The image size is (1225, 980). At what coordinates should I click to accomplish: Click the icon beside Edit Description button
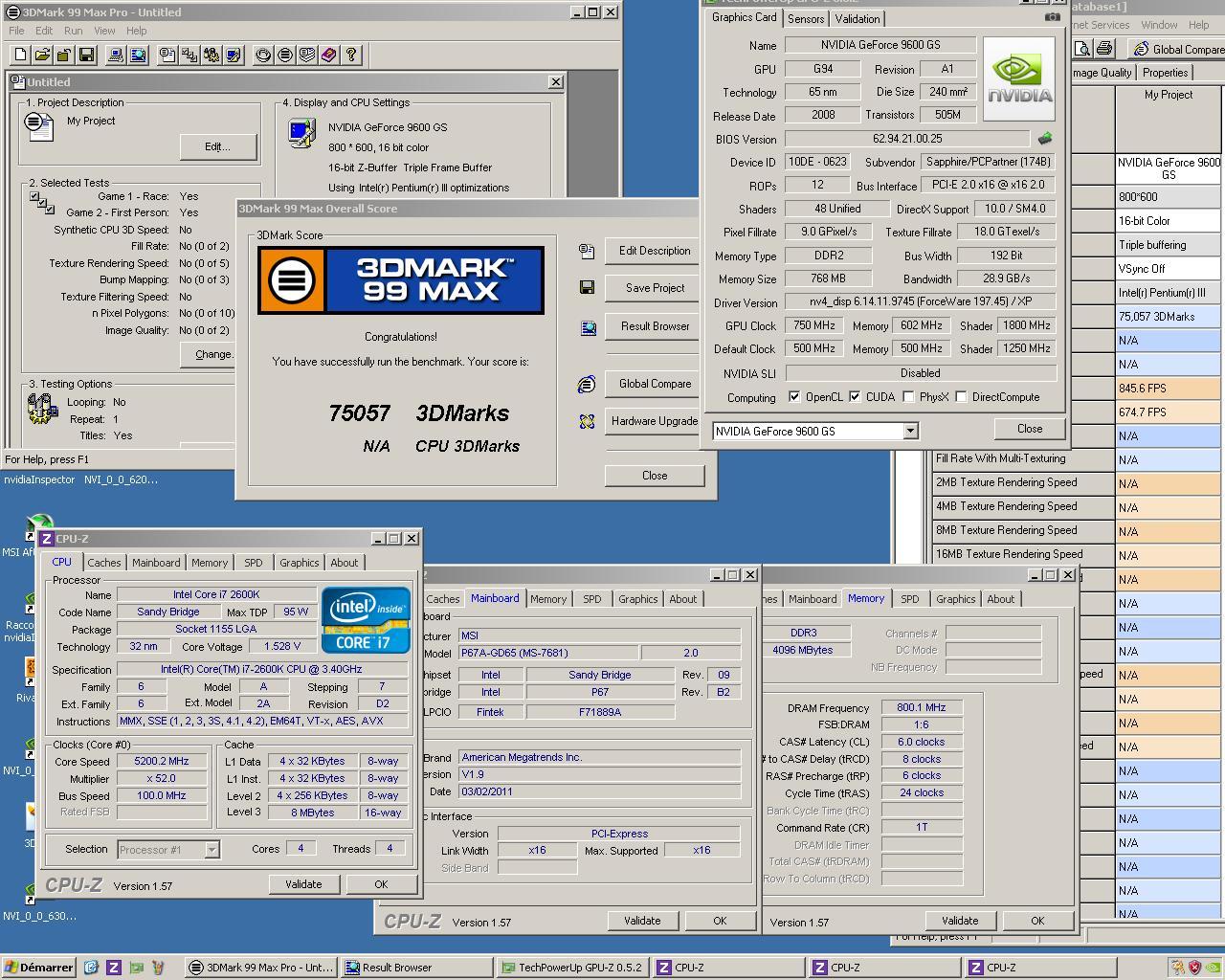click(x=587, y=251)
